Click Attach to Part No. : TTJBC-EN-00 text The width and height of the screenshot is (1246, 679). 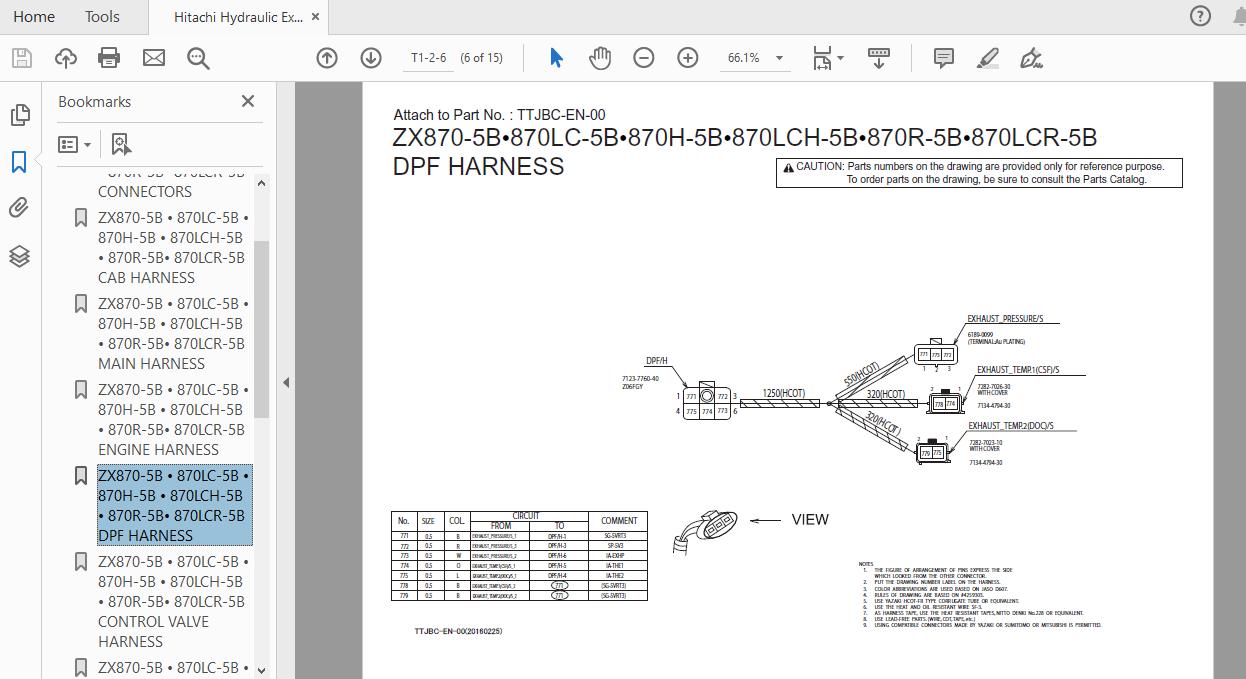[x=499, y=115]
